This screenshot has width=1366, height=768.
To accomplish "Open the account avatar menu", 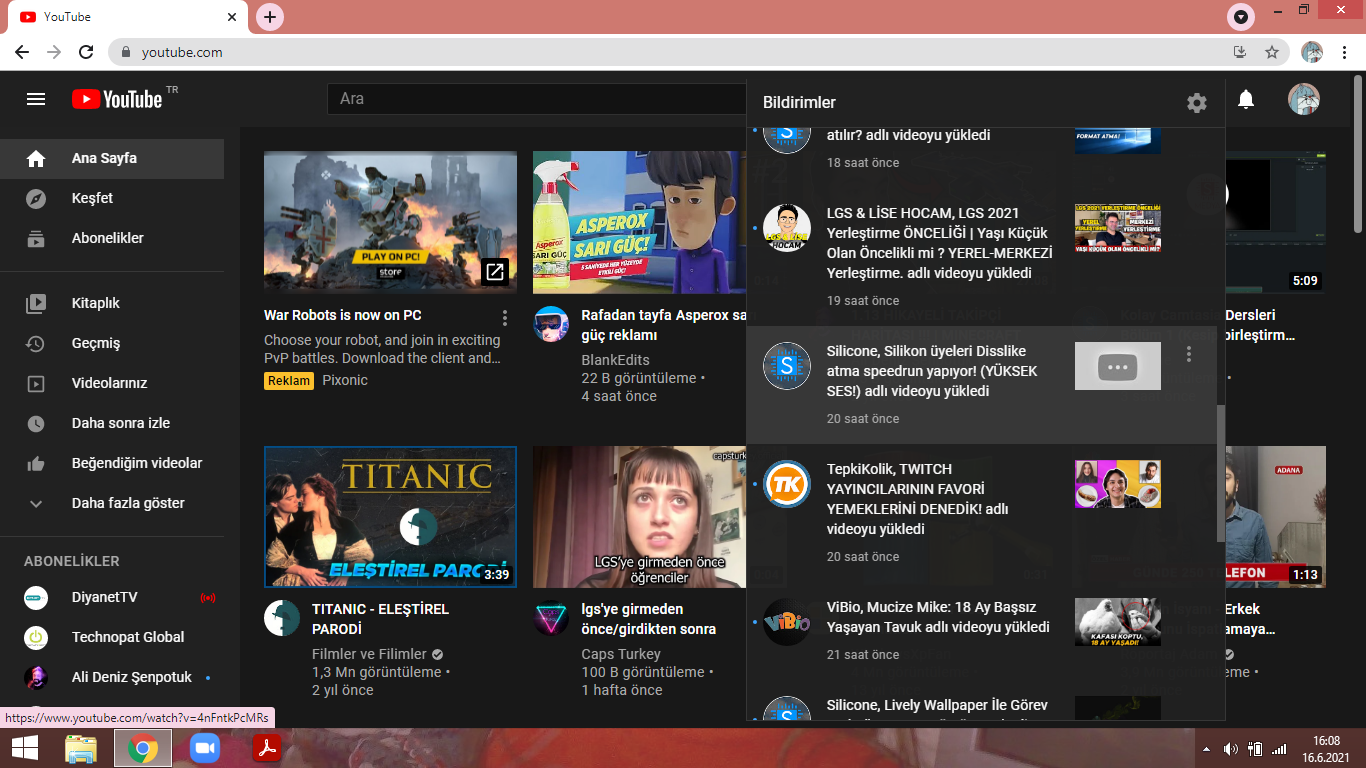I will (x=1304, y=99).
